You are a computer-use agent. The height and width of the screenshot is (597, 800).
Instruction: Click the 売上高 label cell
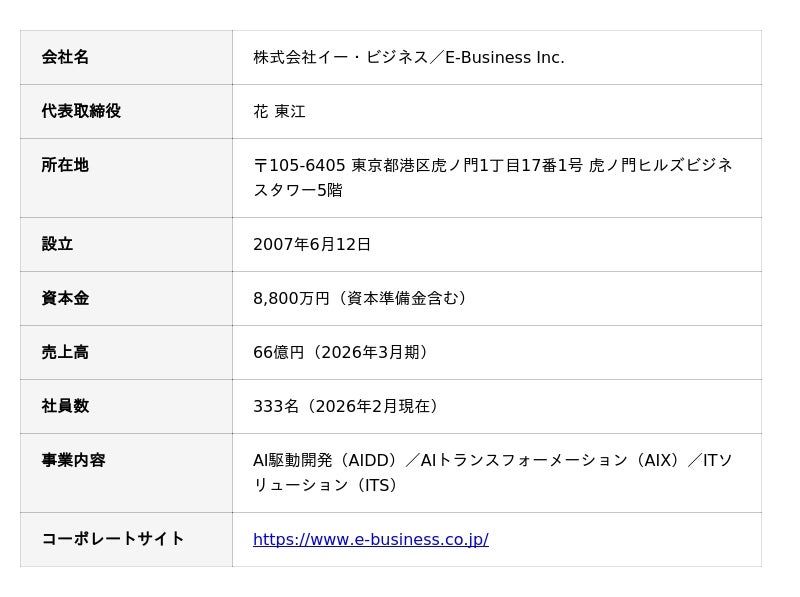coord(126,353)
